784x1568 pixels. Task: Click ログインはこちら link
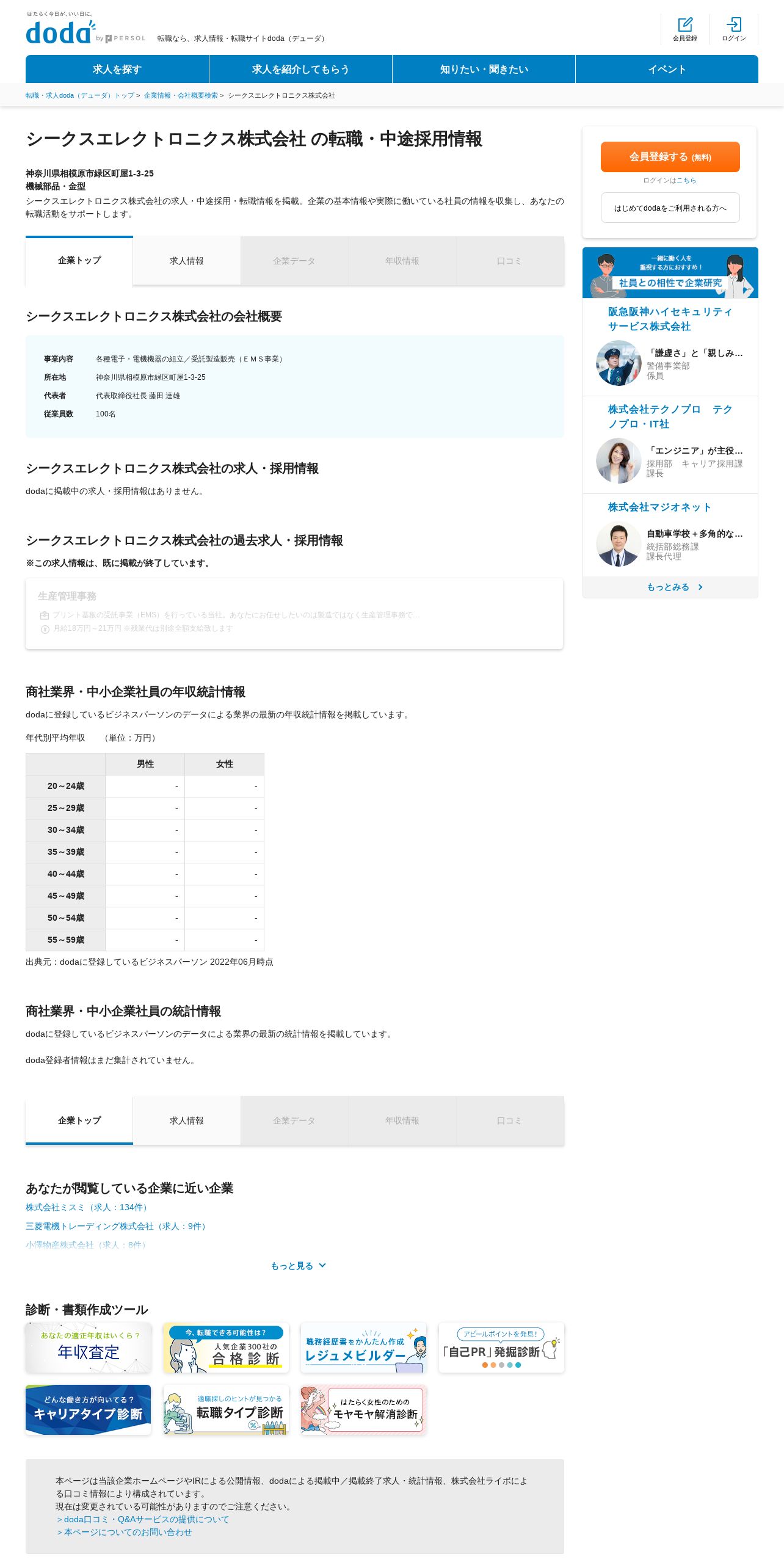point(686,180)
